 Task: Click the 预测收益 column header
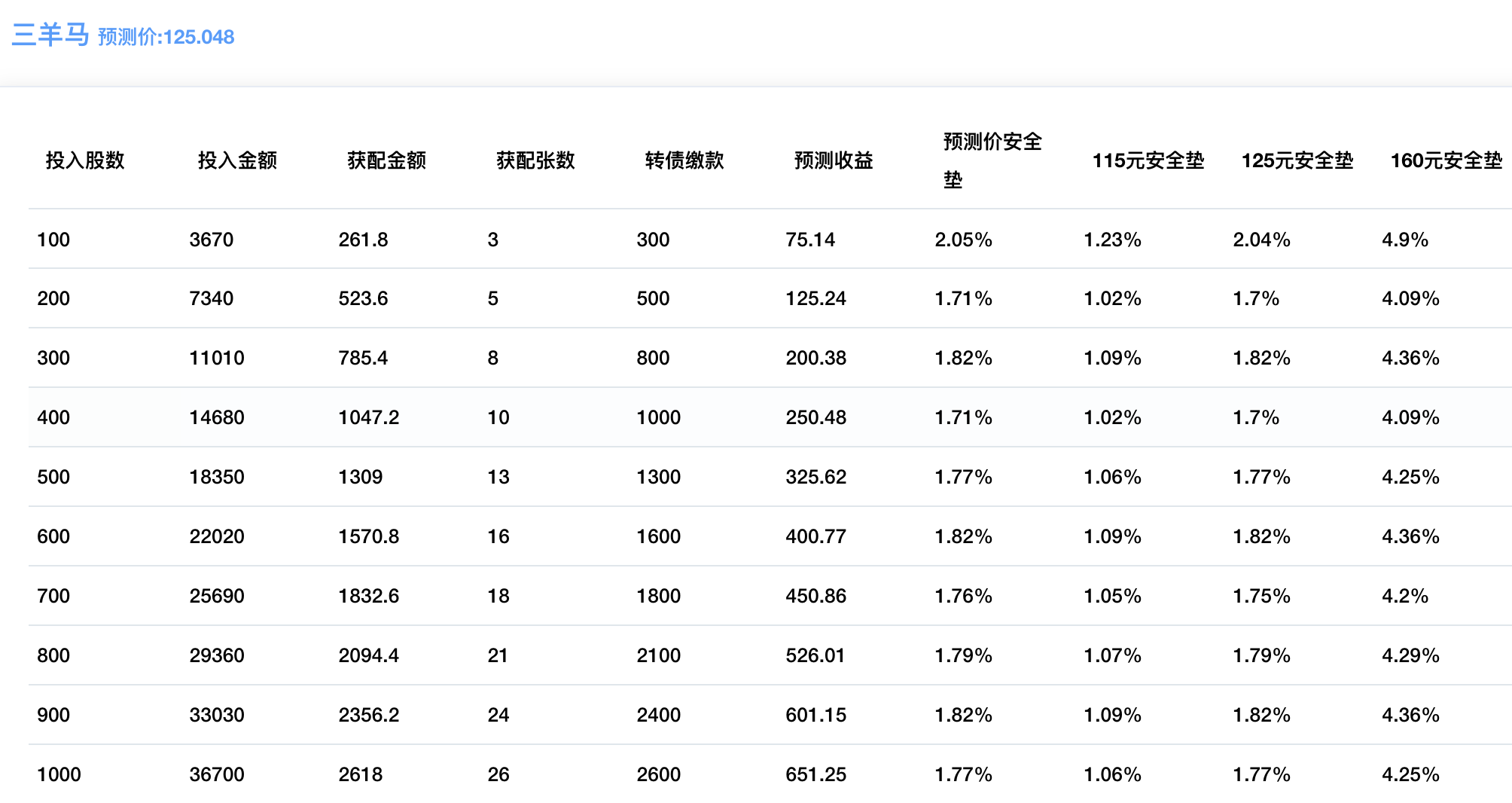coord(834,160)
